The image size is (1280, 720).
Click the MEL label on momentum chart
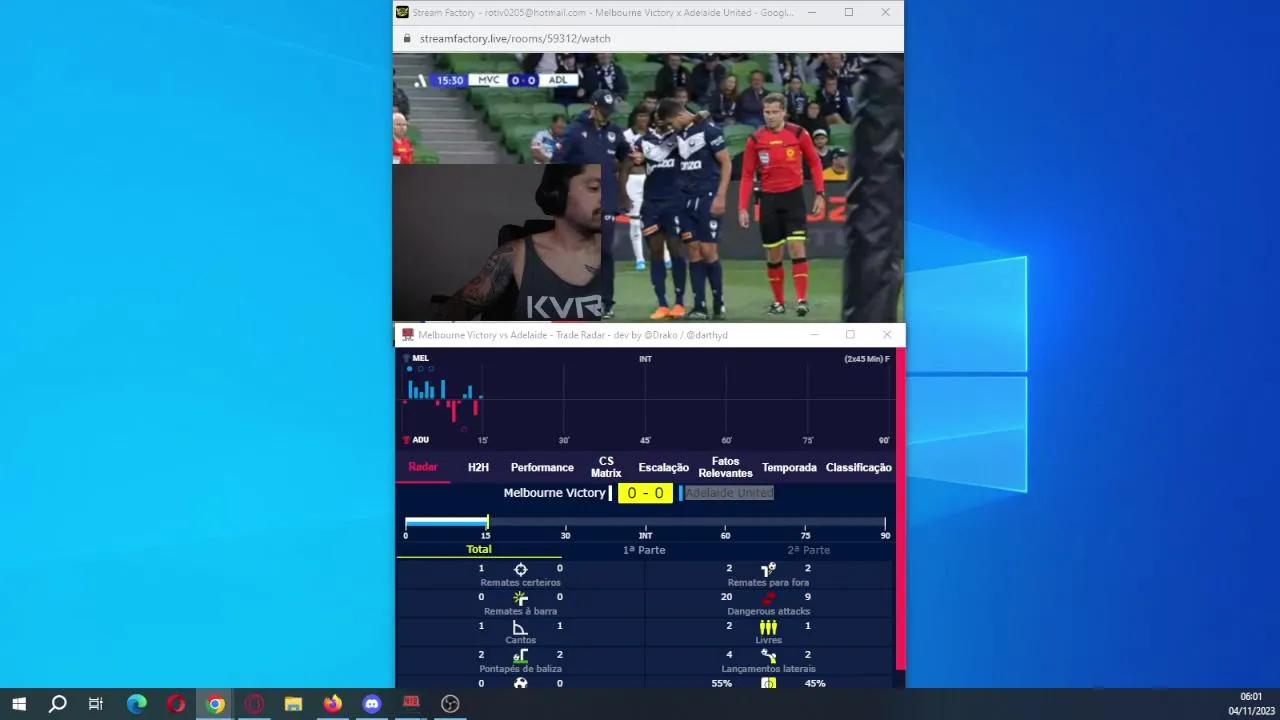click(x=420, y=358)
